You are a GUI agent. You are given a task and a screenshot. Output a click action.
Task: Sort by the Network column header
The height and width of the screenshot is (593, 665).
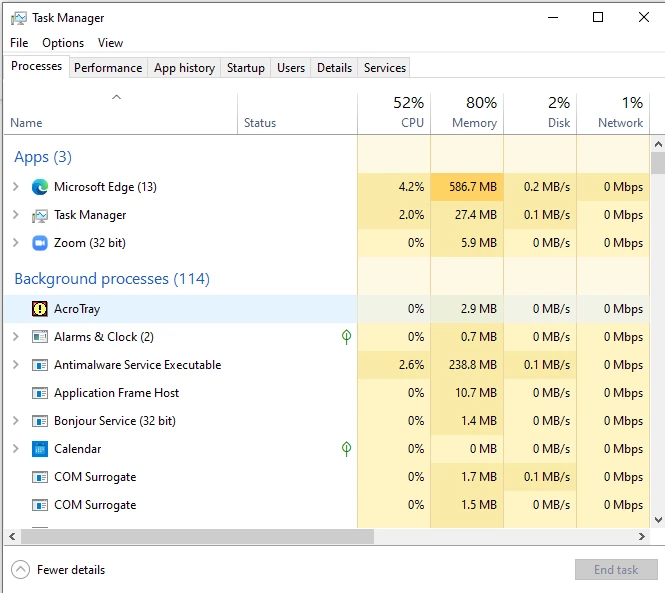click(x=613, y=114)
